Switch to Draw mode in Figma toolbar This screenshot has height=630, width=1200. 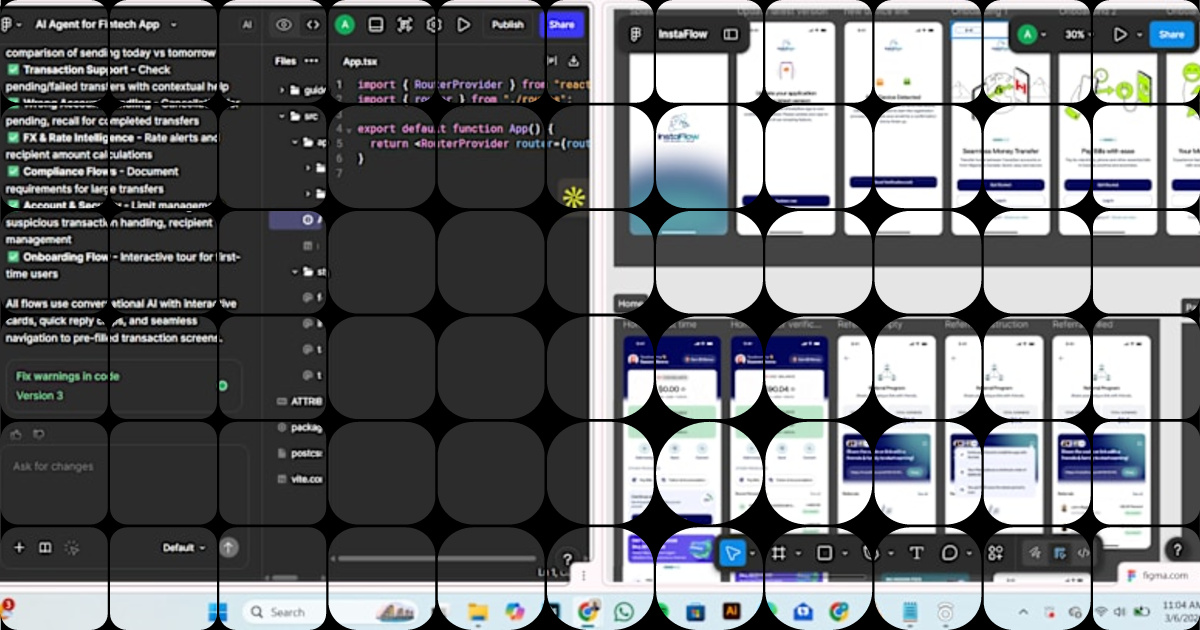(x=1033, y=553)
